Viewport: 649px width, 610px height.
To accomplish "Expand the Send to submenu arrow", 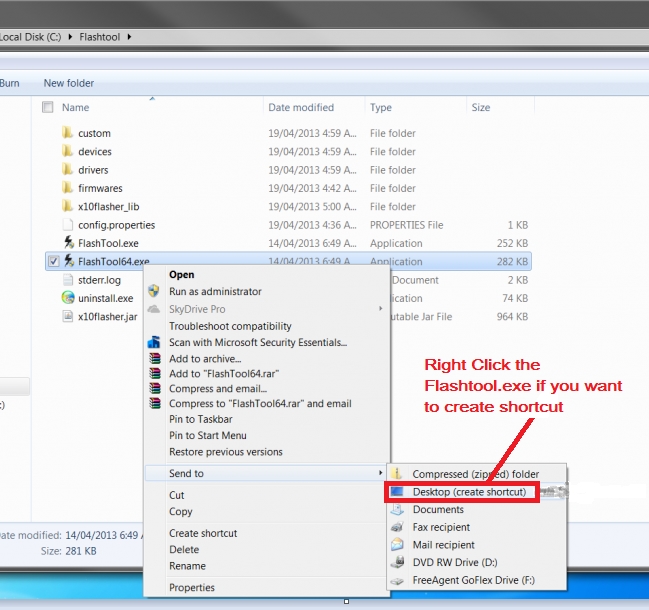I will (380, 473).
